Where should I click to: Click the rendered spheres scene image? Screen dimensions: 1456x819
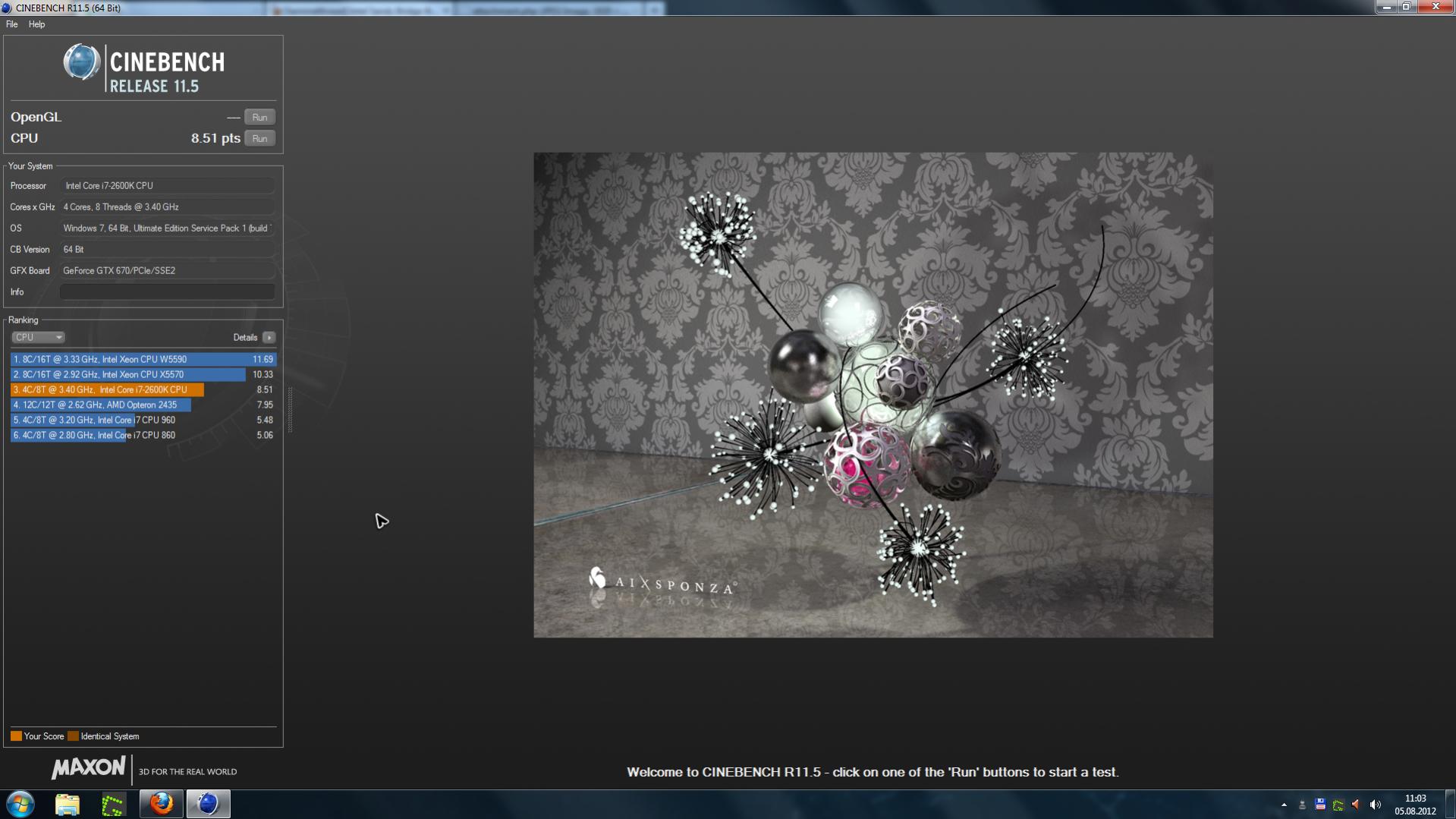point(873,395)
